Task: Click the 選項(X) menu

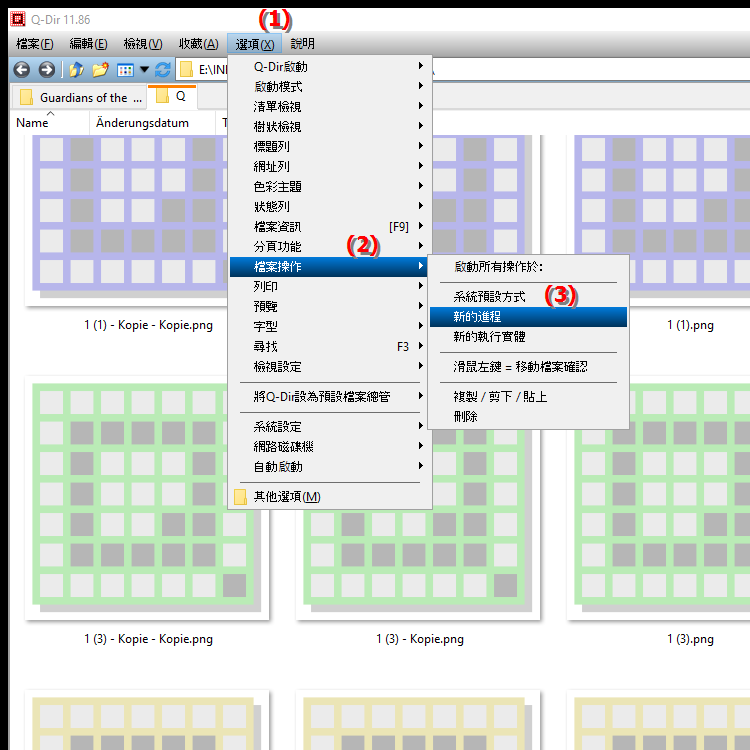Action: (254, 44)
